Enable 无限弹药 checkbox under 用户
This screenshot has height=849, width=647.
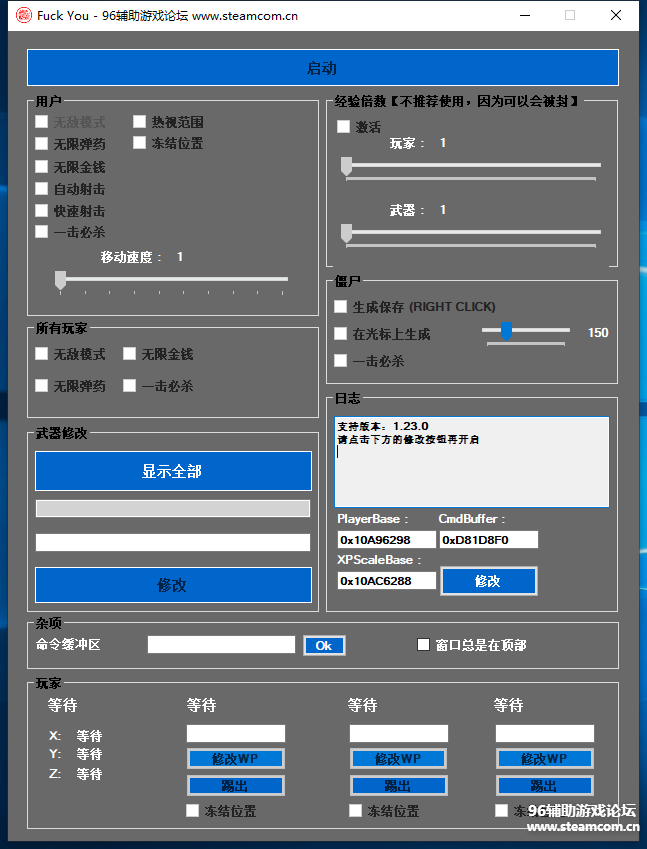click(x=42, y=143)
